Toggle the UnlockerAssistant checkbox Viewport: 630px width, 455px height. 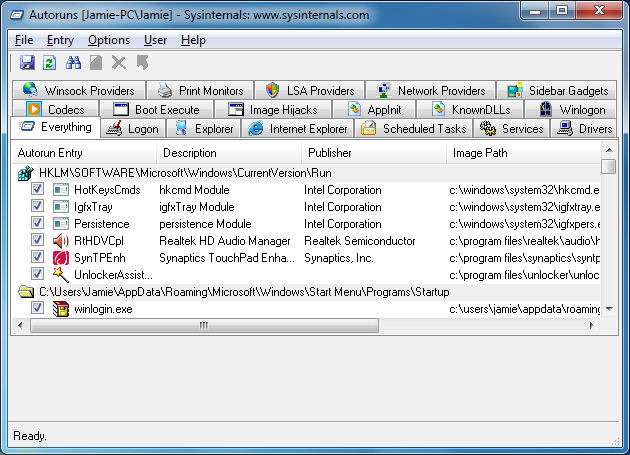coord(37,274)
